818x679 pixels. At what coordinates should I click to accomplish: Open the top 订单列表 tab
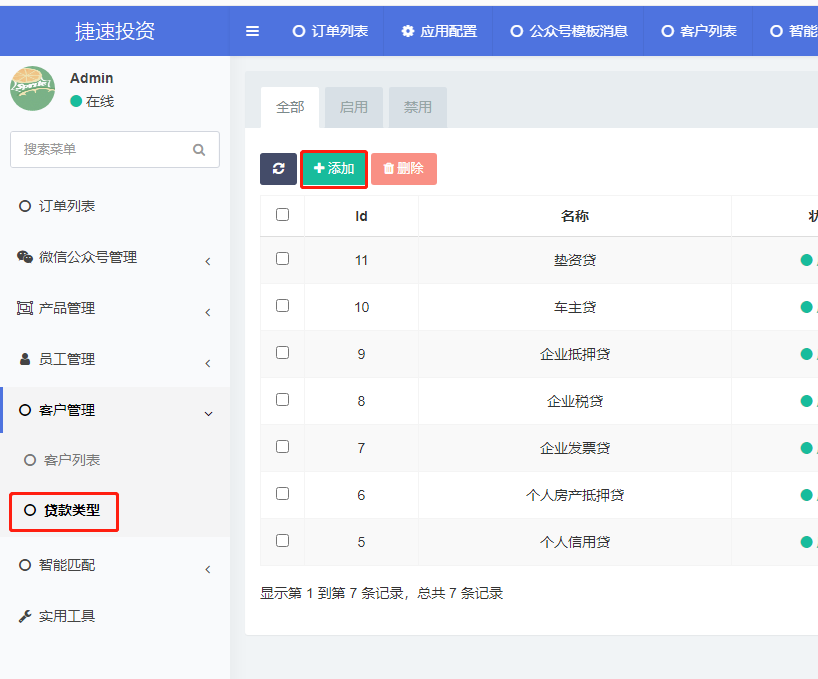click(x=330, y=31)
